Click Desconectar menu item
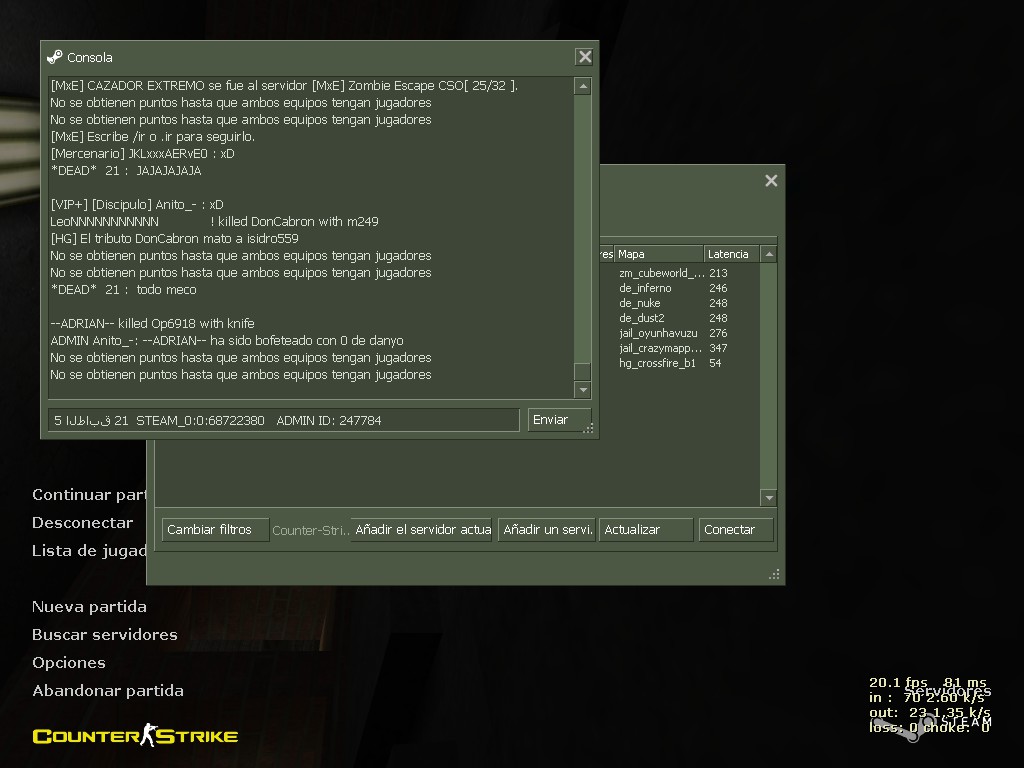This screenshot has width=1024, height=768. (x=82, y=522)
